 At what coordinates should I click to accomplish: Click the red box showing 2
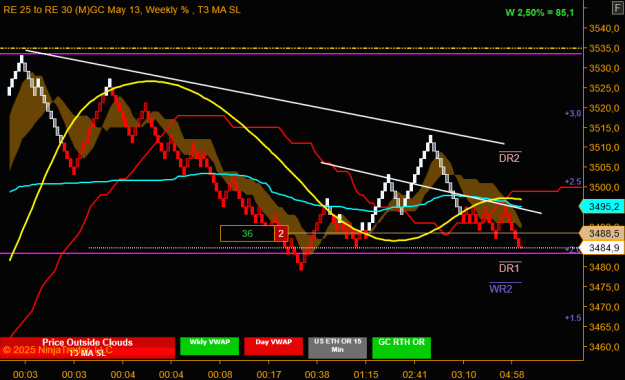coord(281,233)
